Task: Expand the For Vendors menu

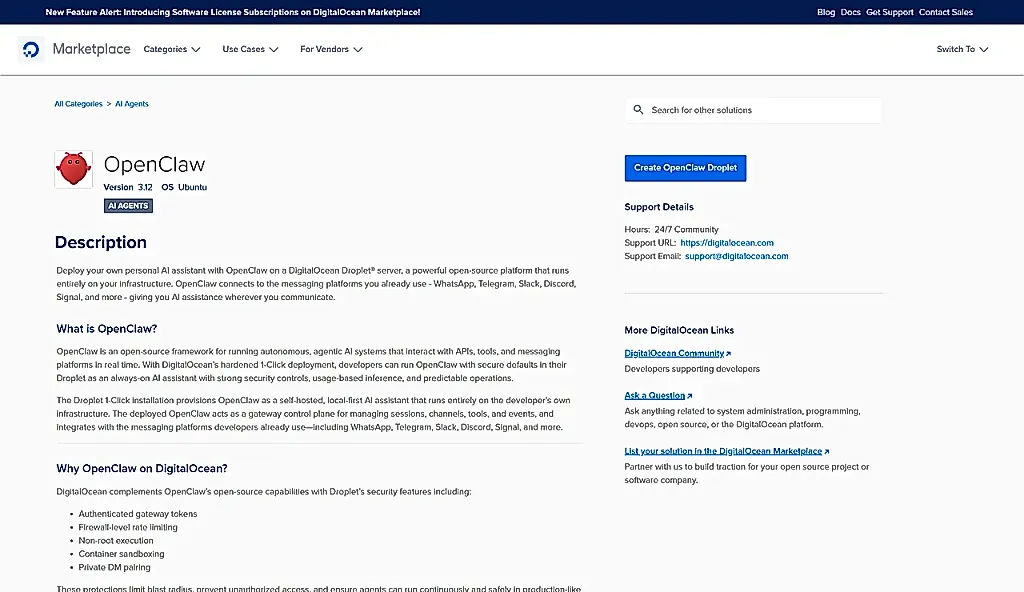Action: (x=331, y=49)
